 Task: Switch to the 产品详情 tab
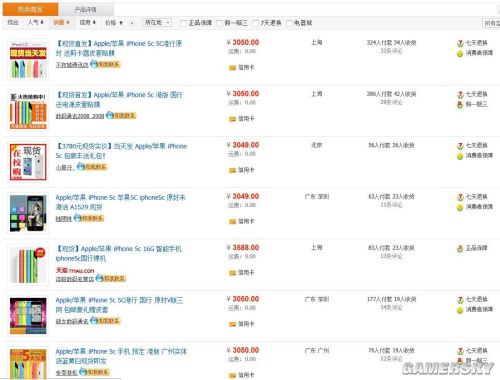pos(86,10)
